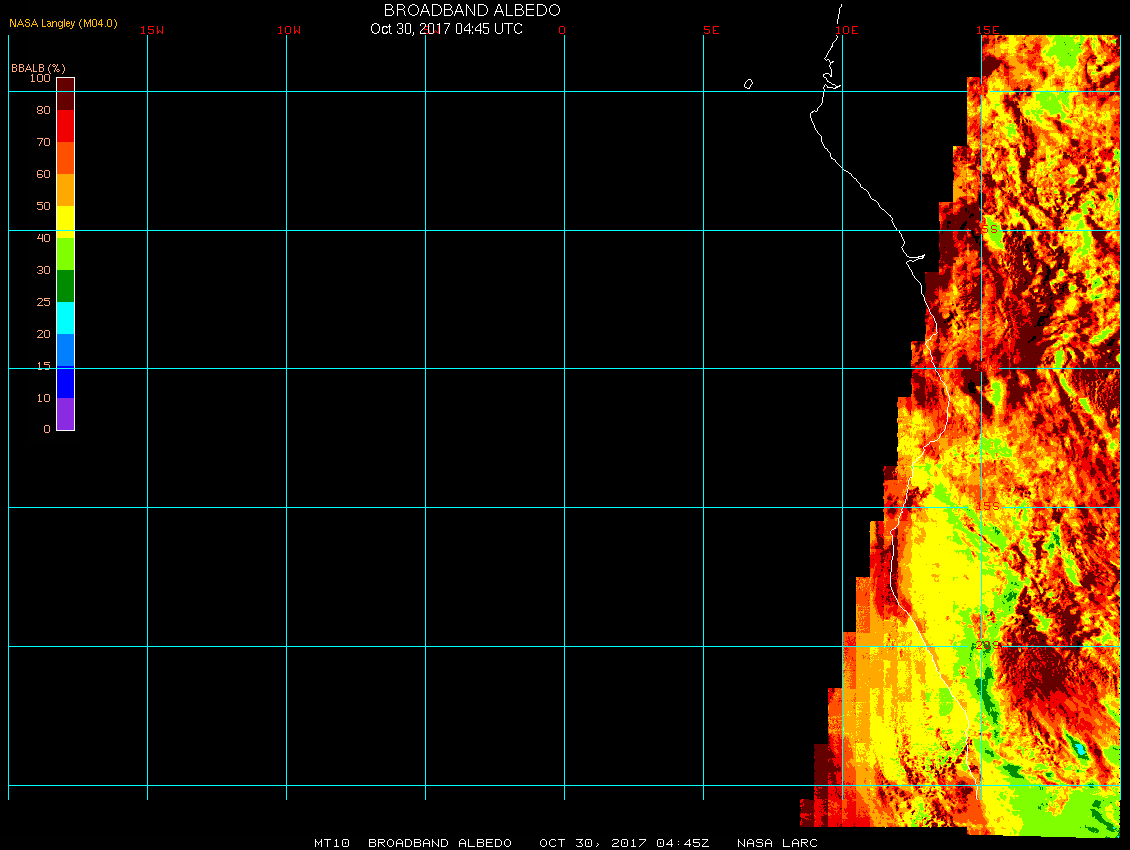
Task: Click the bright red legend swatch
Action: (x=65, y=126)
